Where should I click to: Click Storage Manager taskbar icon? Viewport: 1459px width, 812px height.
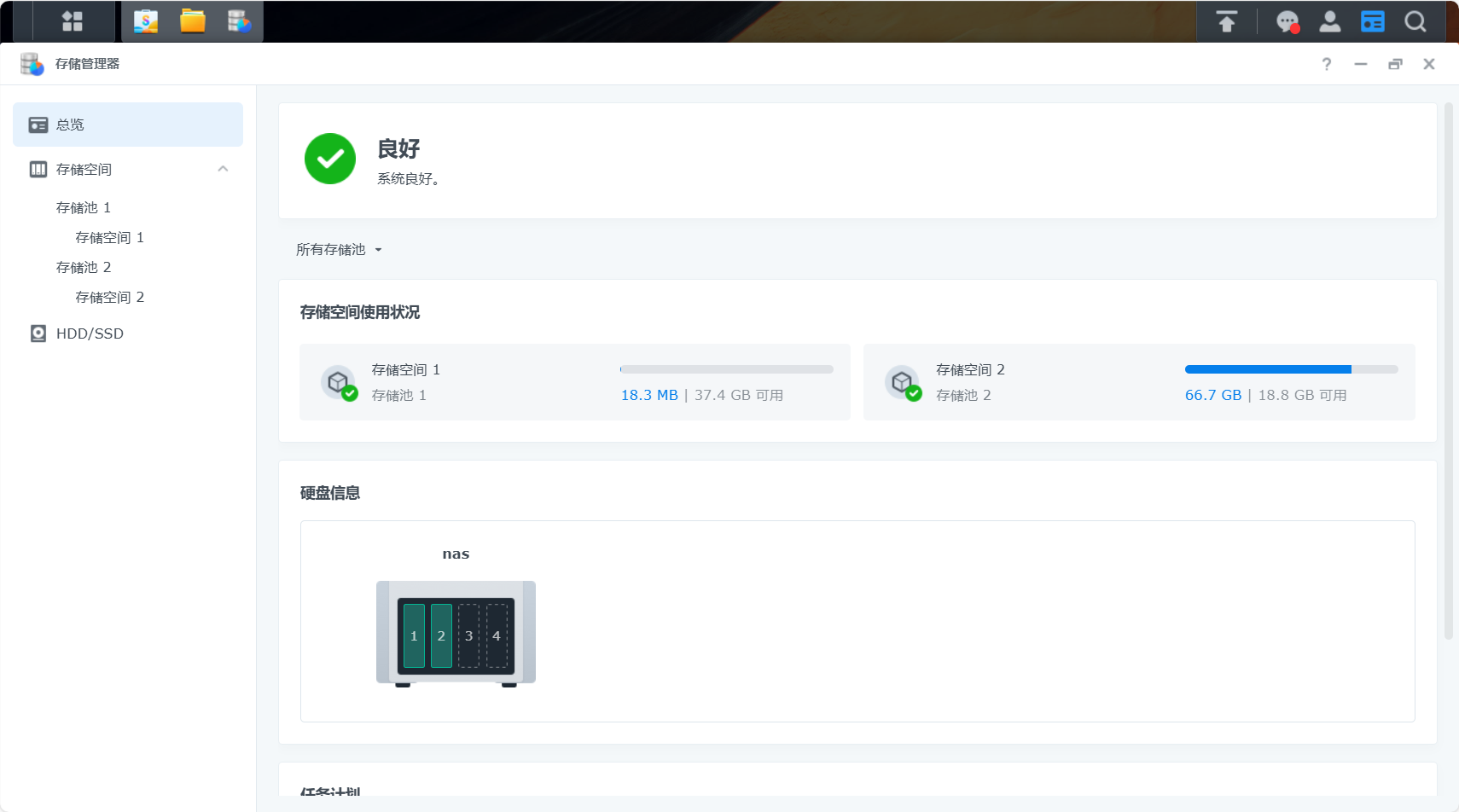[240, 21]
